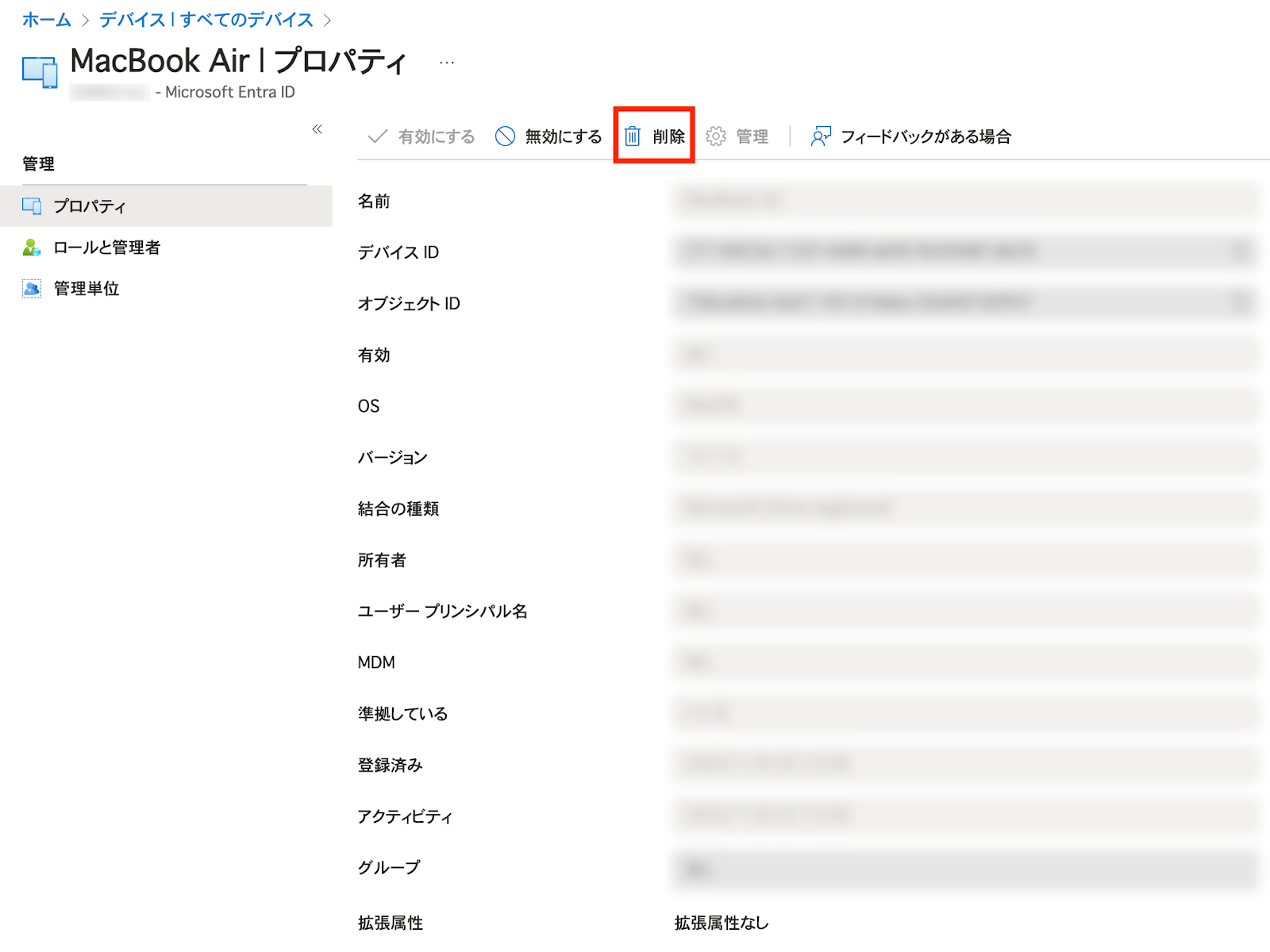1270x952 pixels.
Task: Go to ホーム breadcrumb link
Action: 46,20
